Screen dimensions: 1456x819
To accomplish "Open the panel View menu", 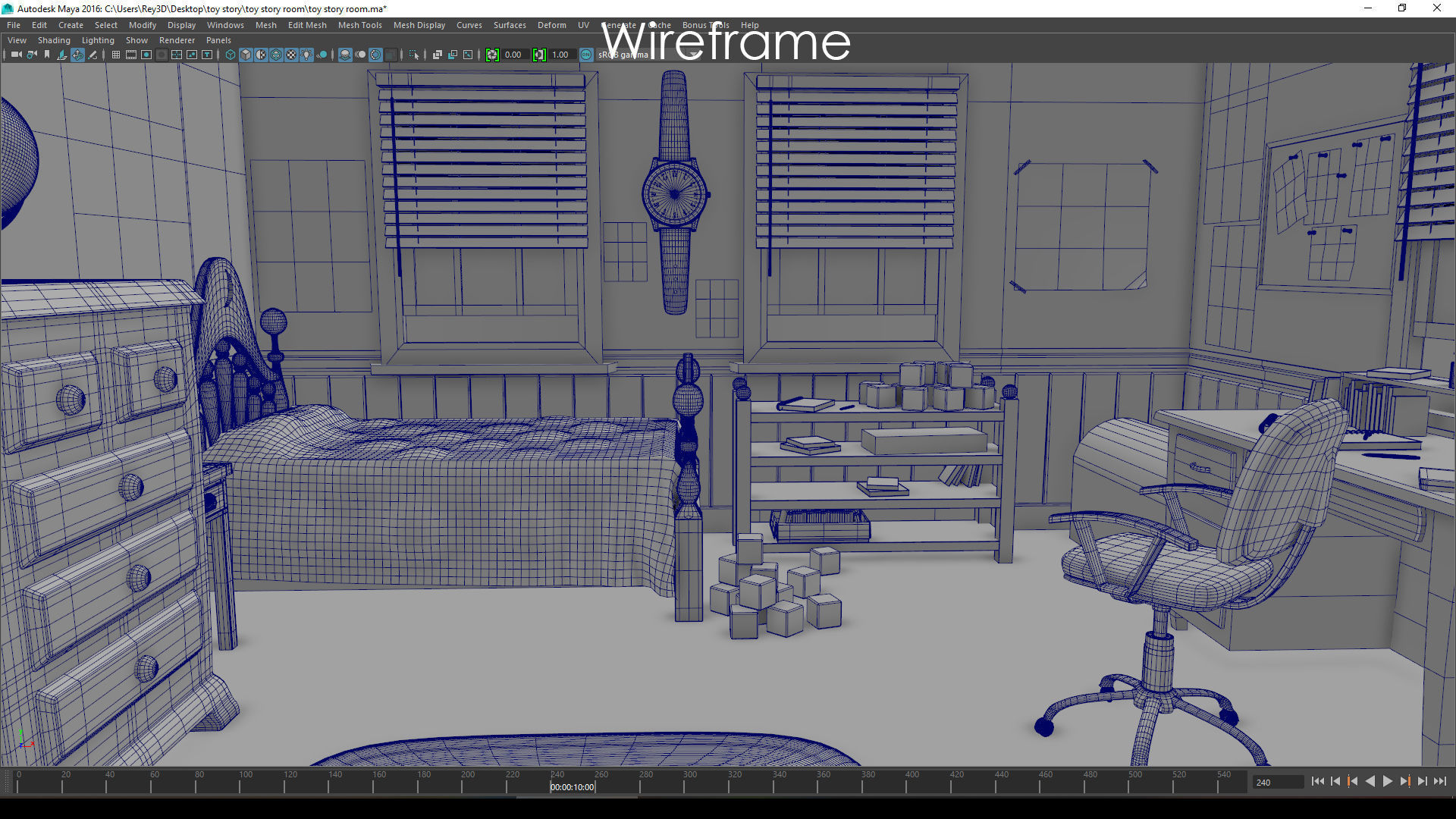I will [x=17, y=40].
